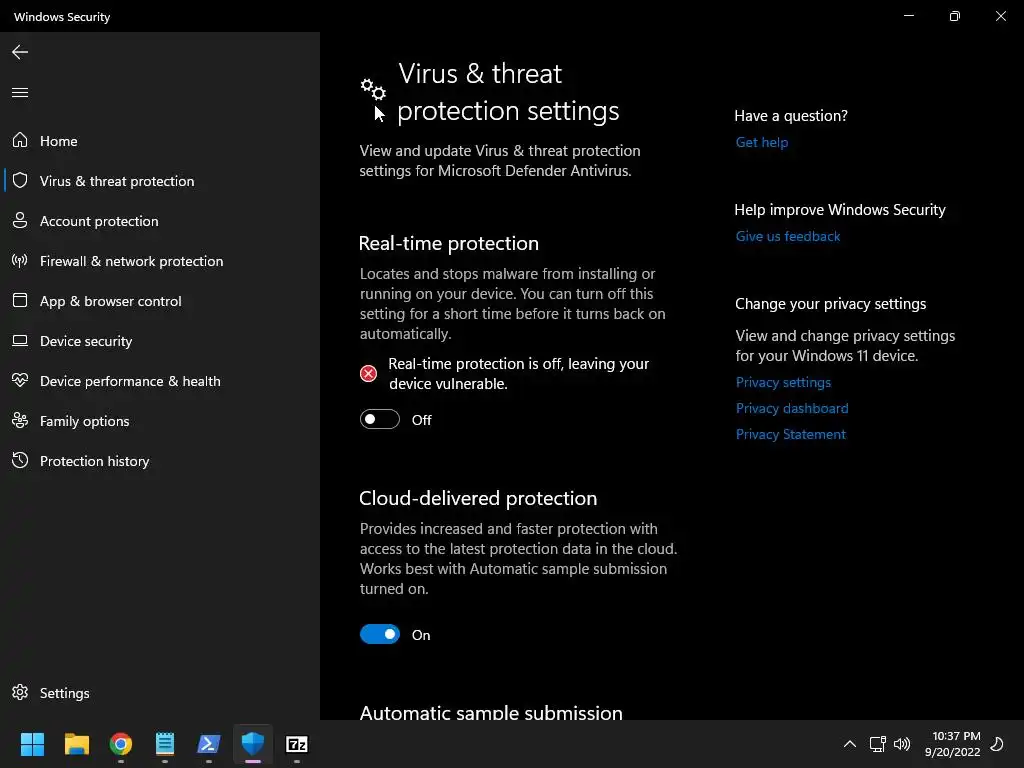Open the Windows Start menu
Image resolution: width=1024 pixels, height=768 pixels.
33,744
